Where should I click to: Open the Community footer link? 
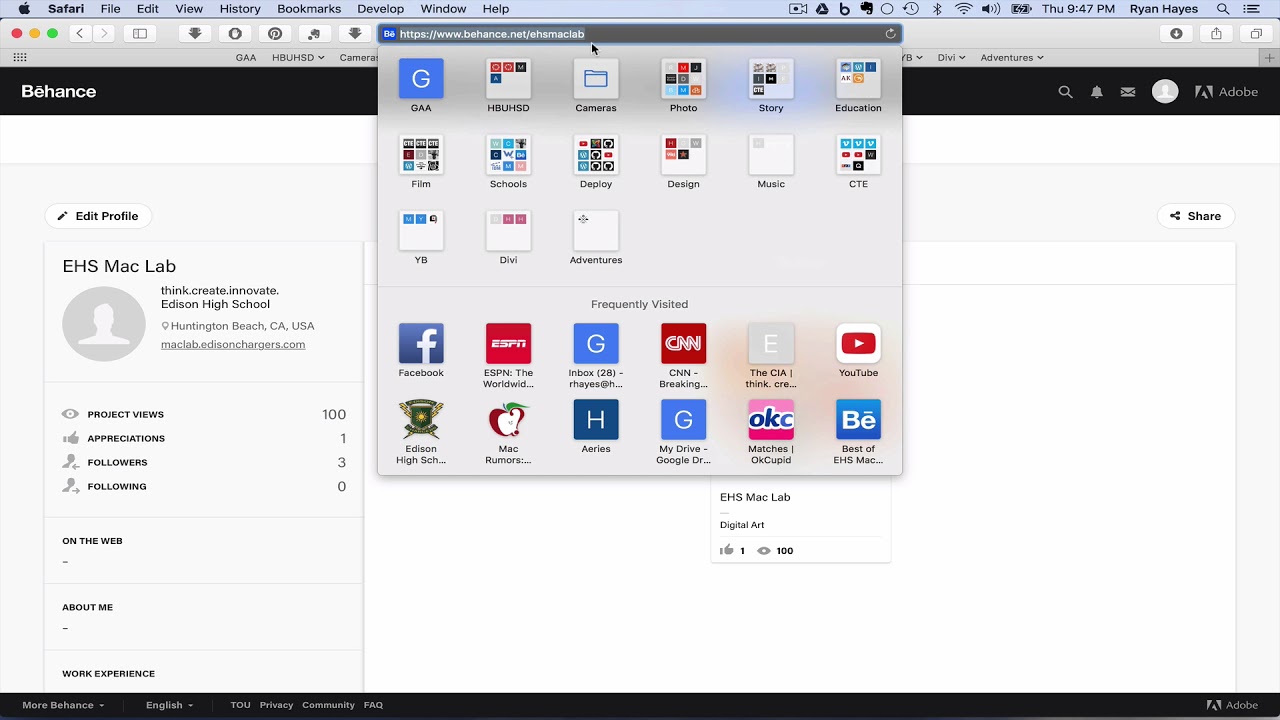(x=328, y=705)
